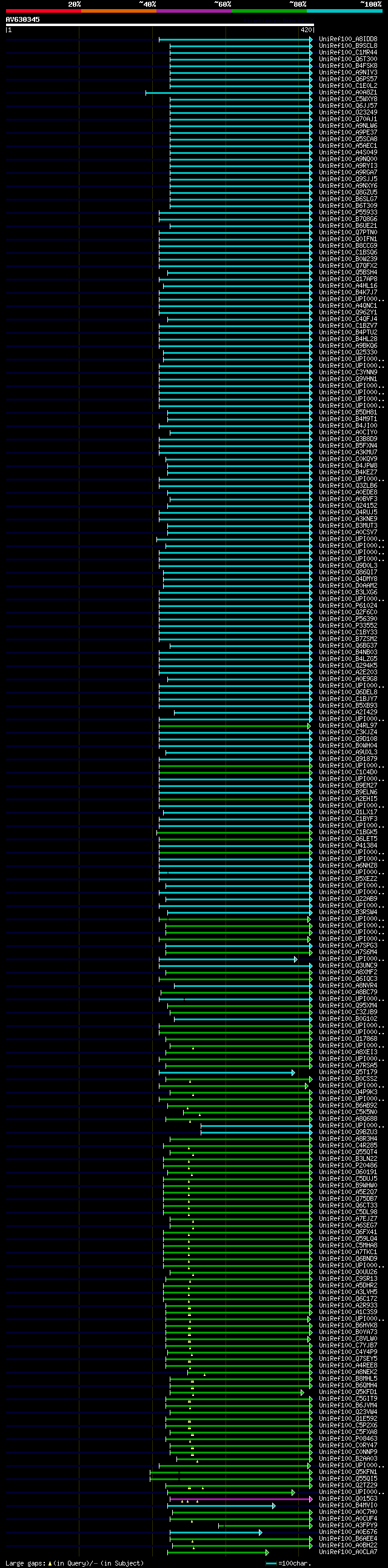Click label UniRef100_Q6JJ57
This screenshot has height=1568, width=388.
[x=348, y=106]
